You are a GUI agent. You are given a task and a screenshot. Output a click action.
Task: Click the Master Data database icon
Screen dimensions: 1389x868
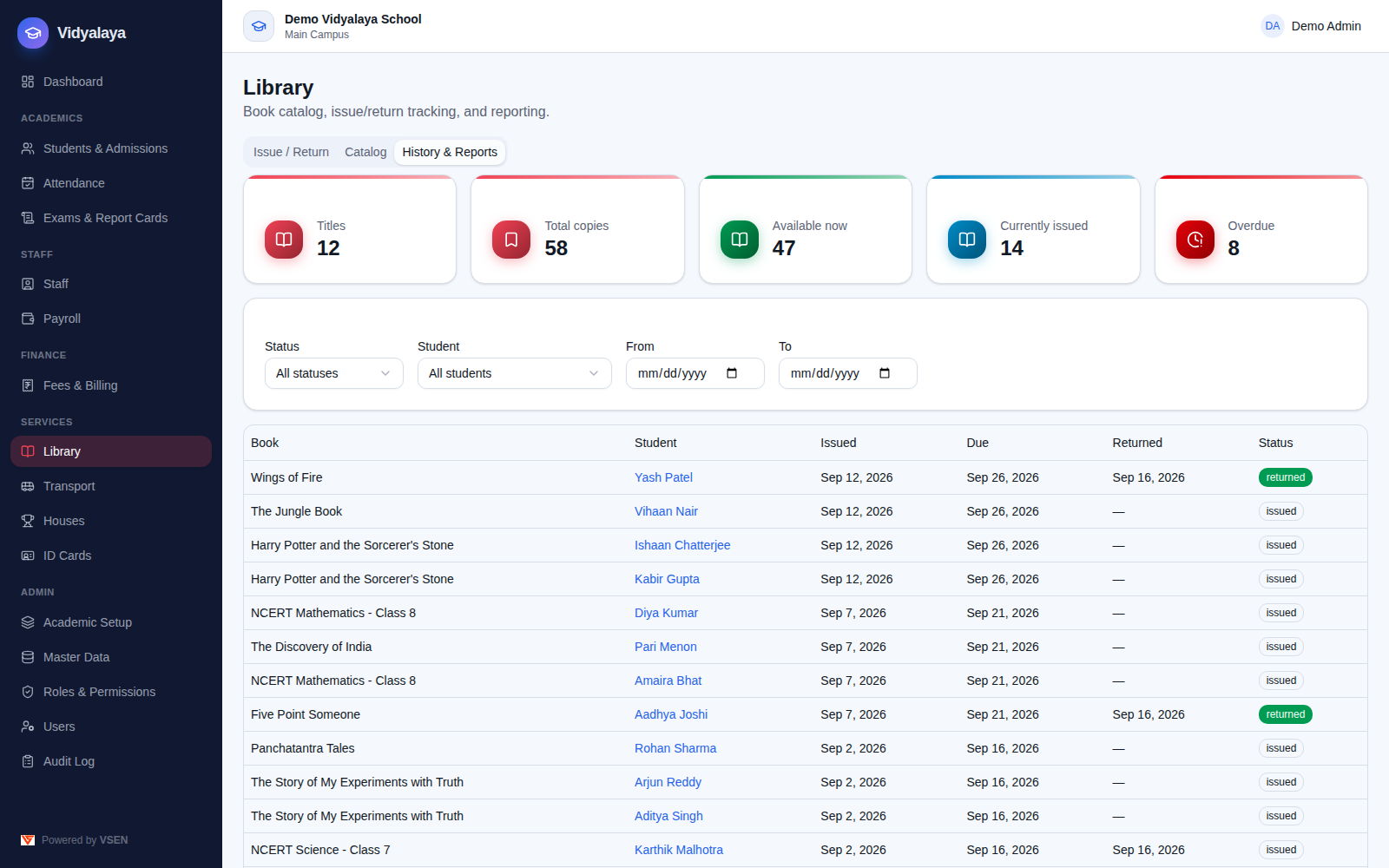tap(28, 657)
